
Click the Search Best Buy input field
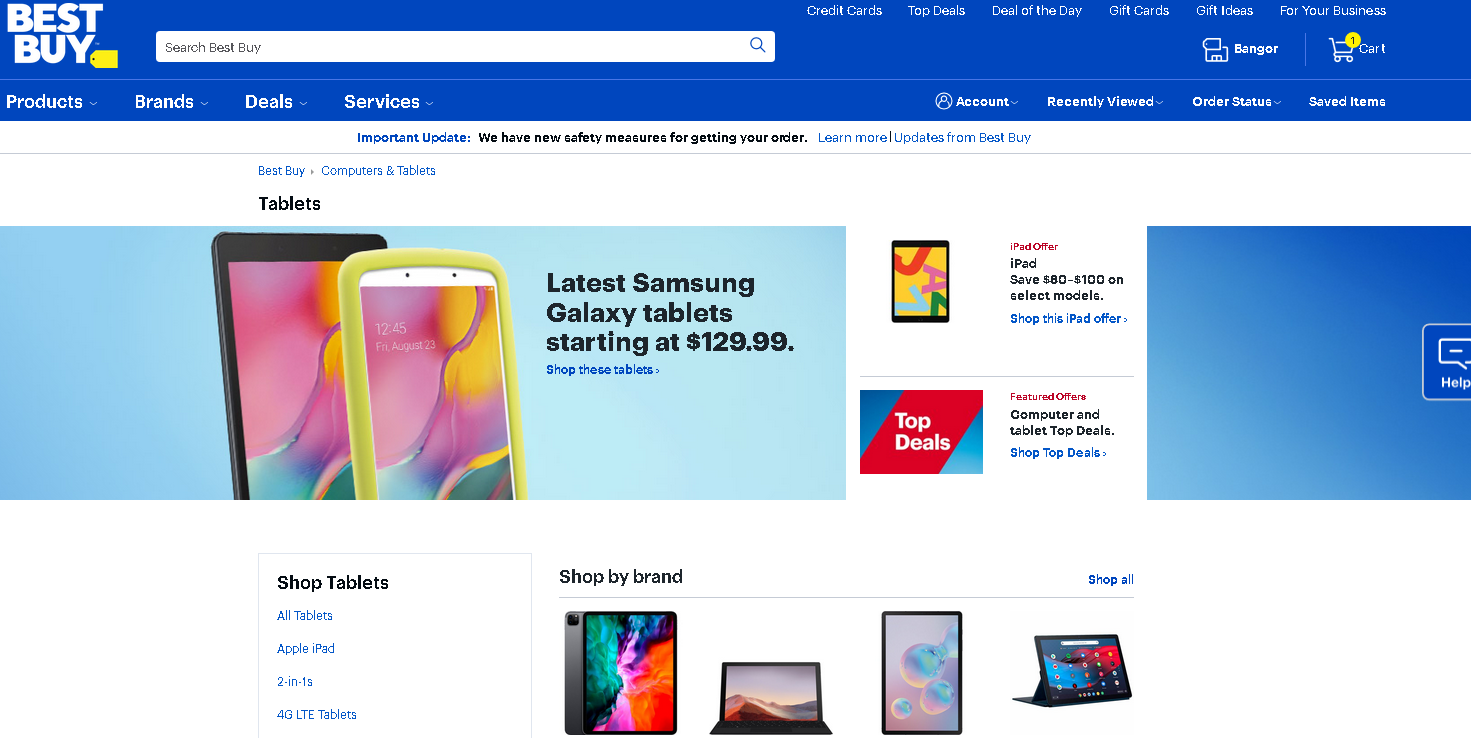pyautogui.click(x=450, y=47)
